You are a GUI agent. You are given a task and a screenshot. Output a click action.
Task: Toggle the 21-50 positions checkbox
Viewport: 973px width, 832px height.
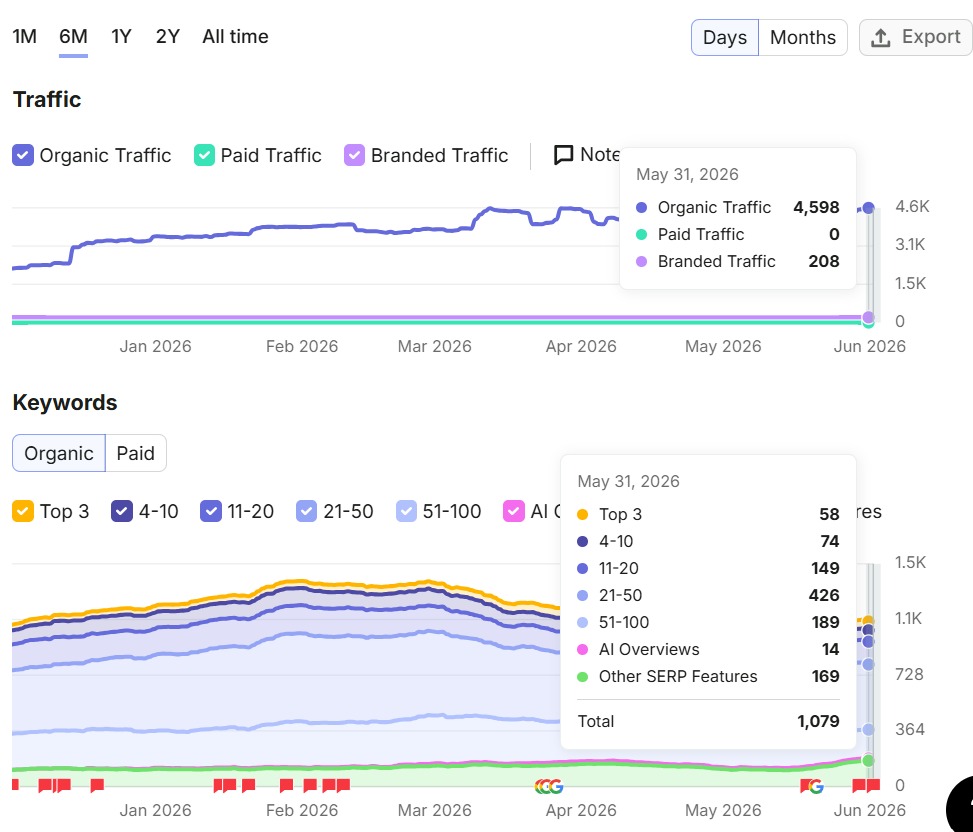pyautogui.click(x=307, y=511)
